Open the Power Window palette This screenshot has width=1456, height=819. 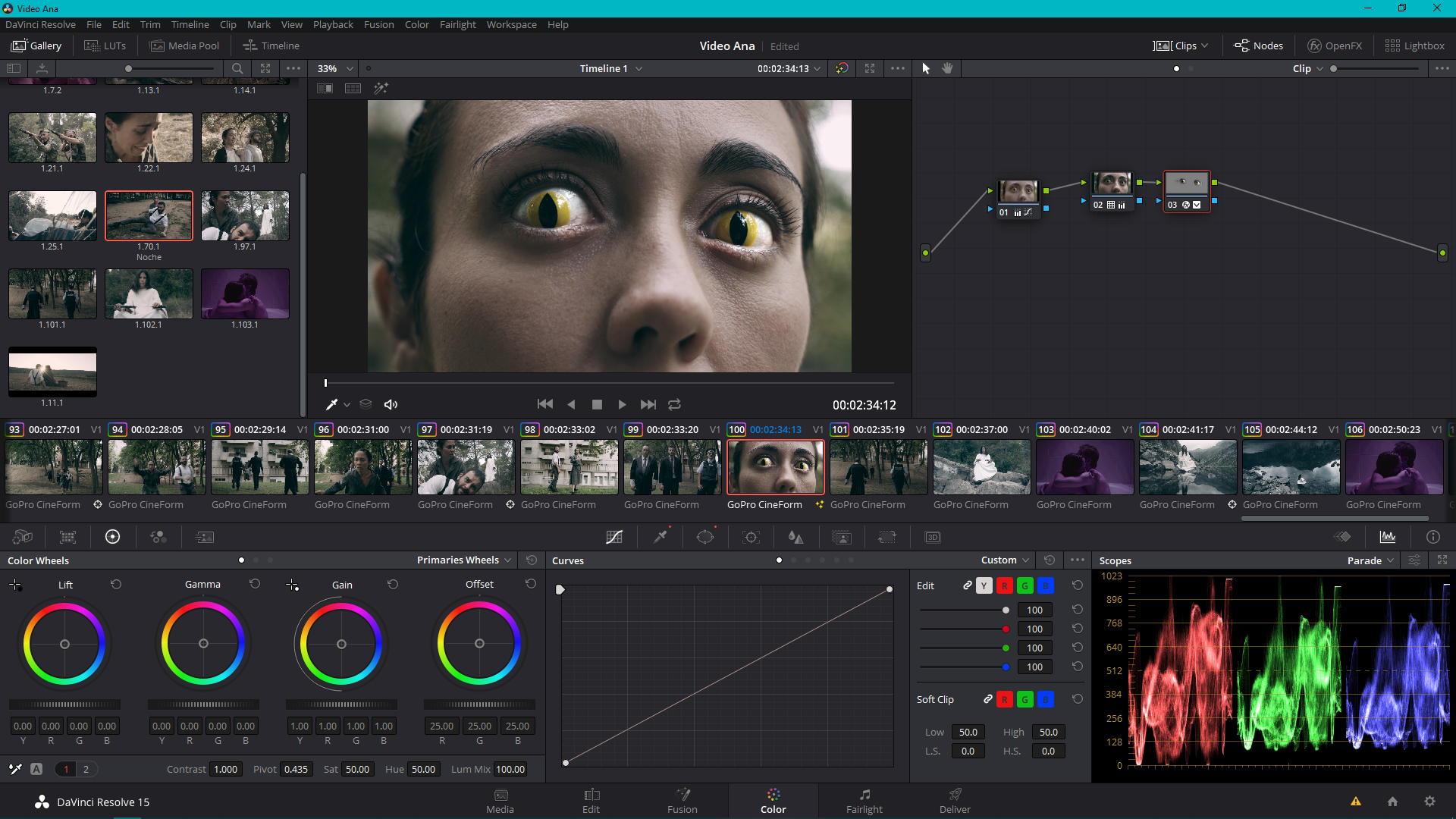[x=705, y=537]
